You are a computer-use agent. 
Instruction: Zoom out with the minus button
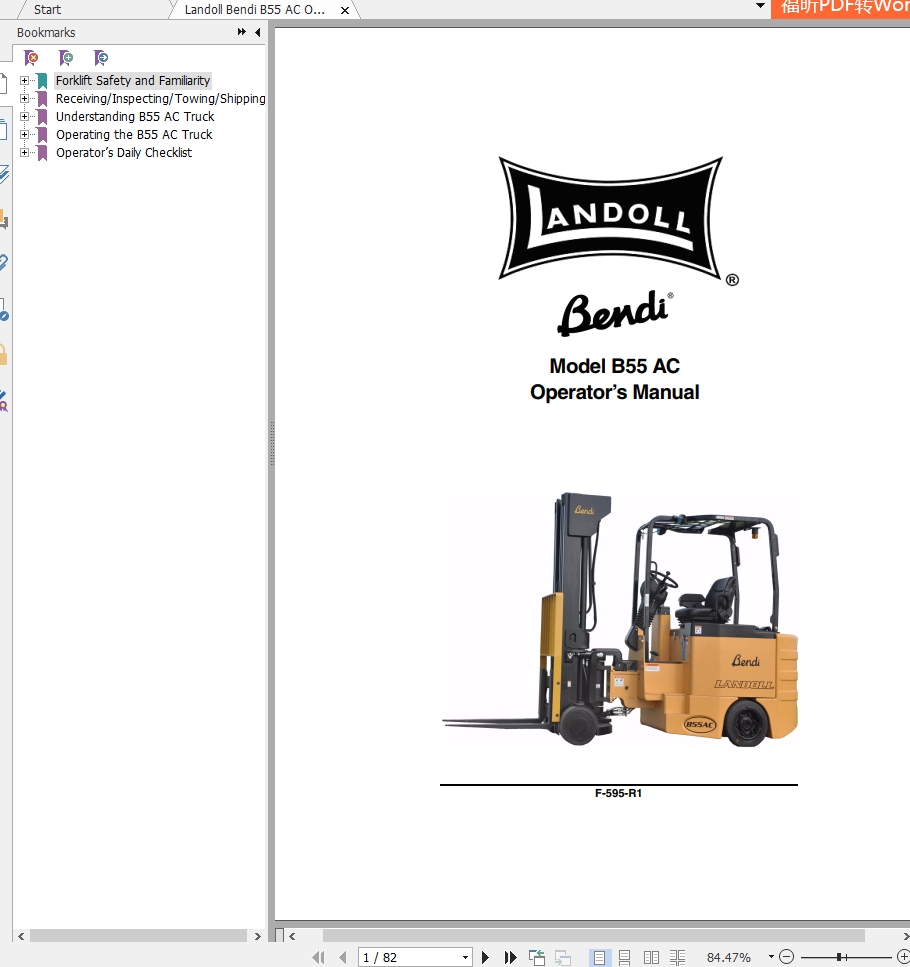point(787,957)
